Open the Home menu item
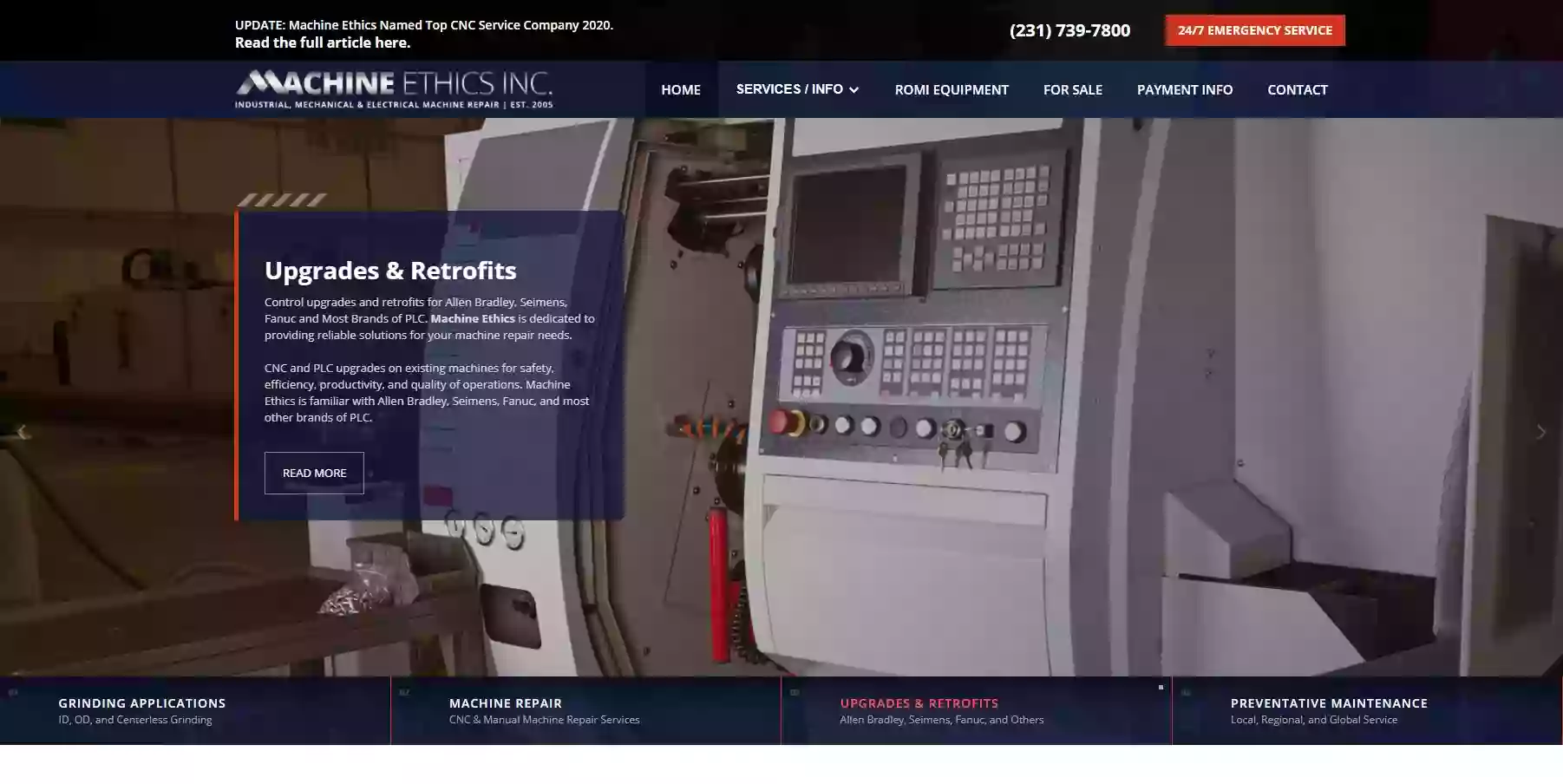 681,89
